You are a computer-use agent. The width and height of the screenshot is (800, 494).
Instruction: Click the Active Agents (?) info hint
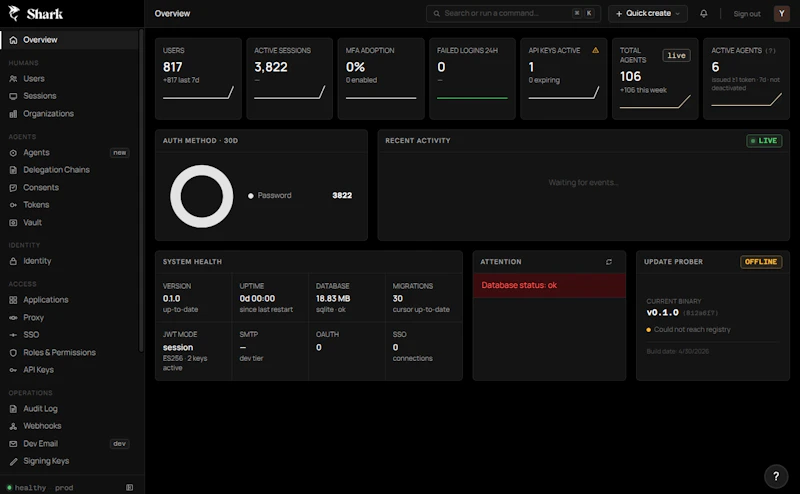770,51
